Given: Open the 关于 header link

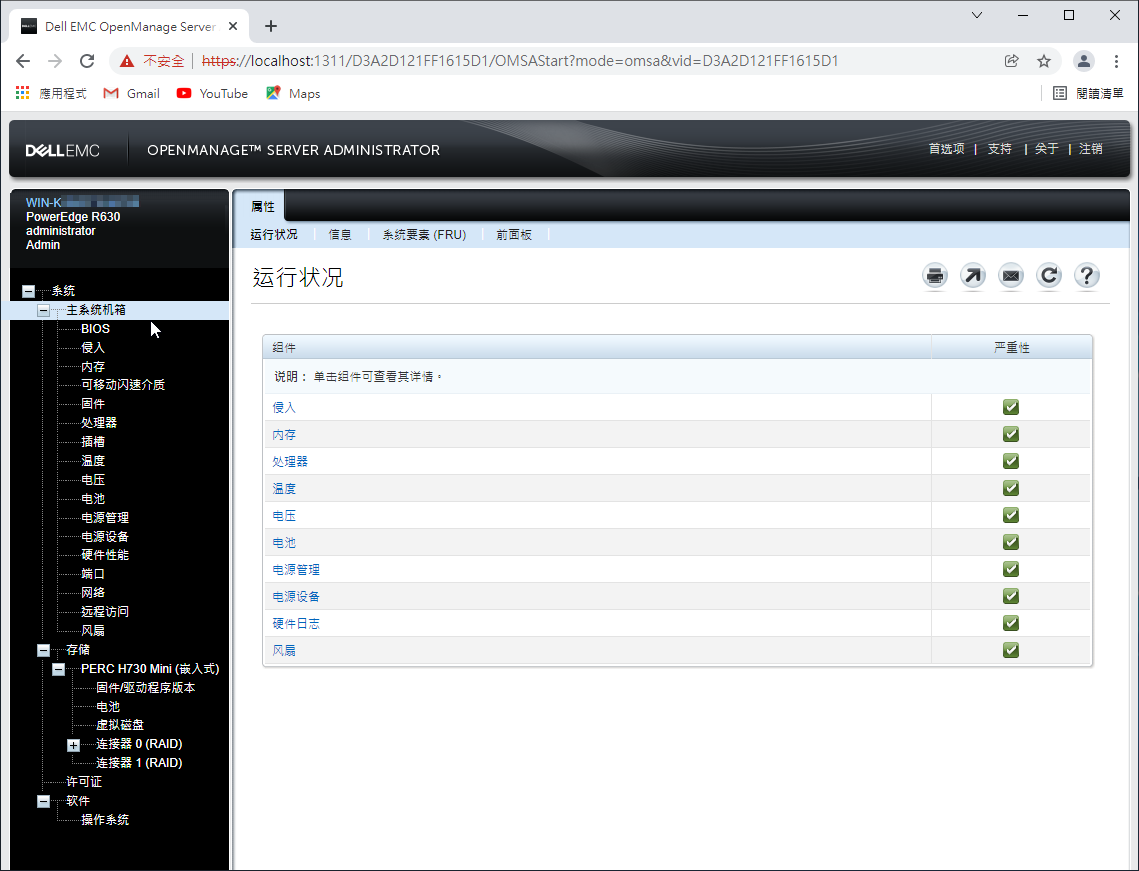Looking at the screenshot, I should (x=1047, y=149).
